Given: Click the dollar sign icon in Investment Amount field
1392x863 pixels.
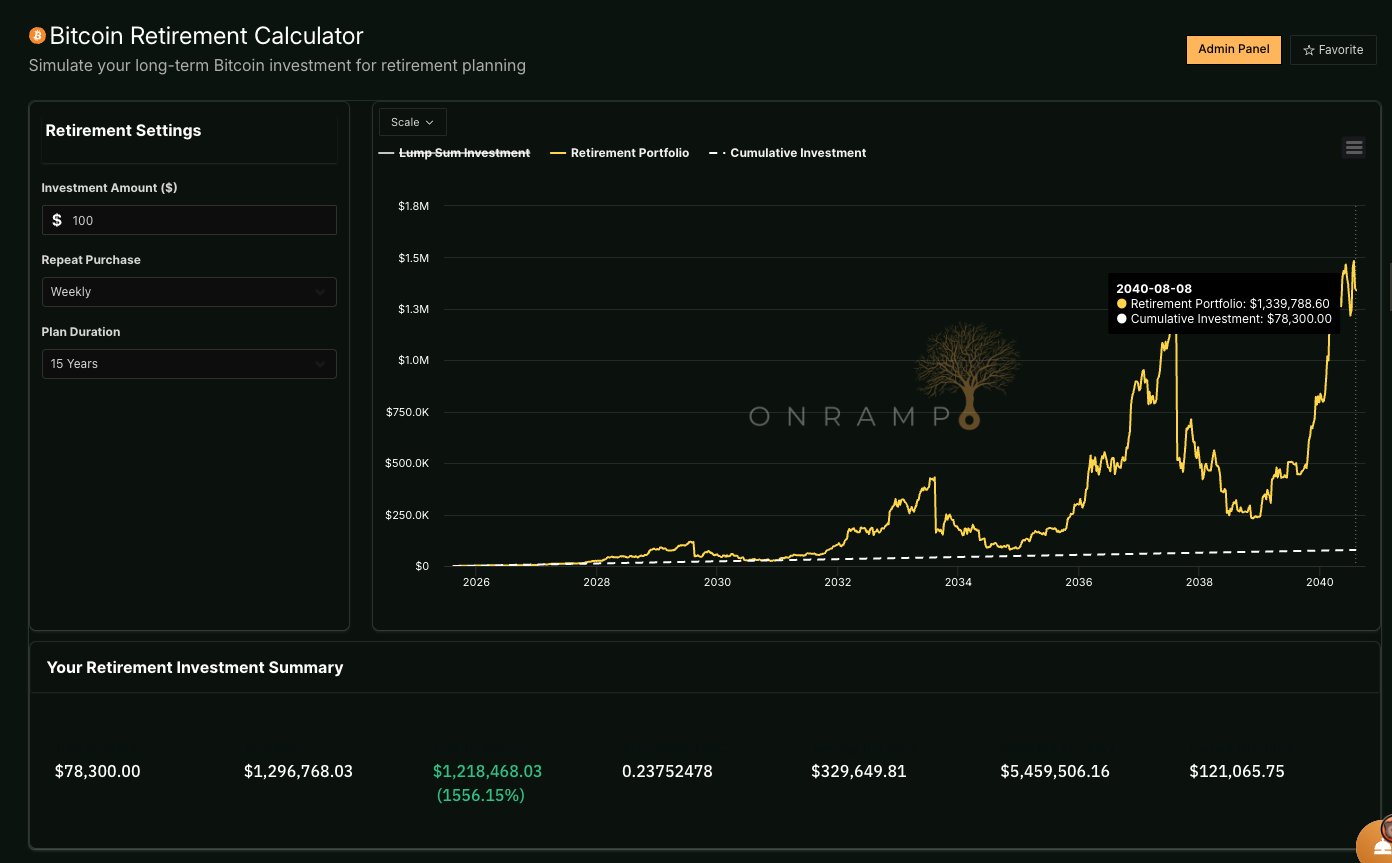Looking at the screenshot, I should click(x=56, y=220).
